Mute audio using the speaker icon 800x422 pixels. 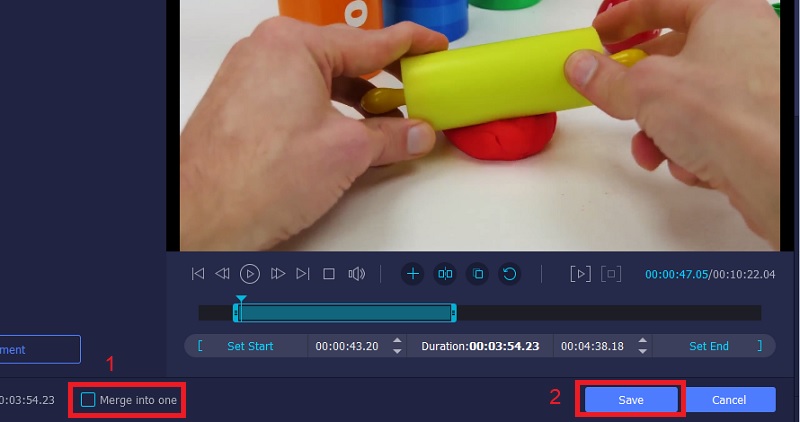[x=355, y=273]
